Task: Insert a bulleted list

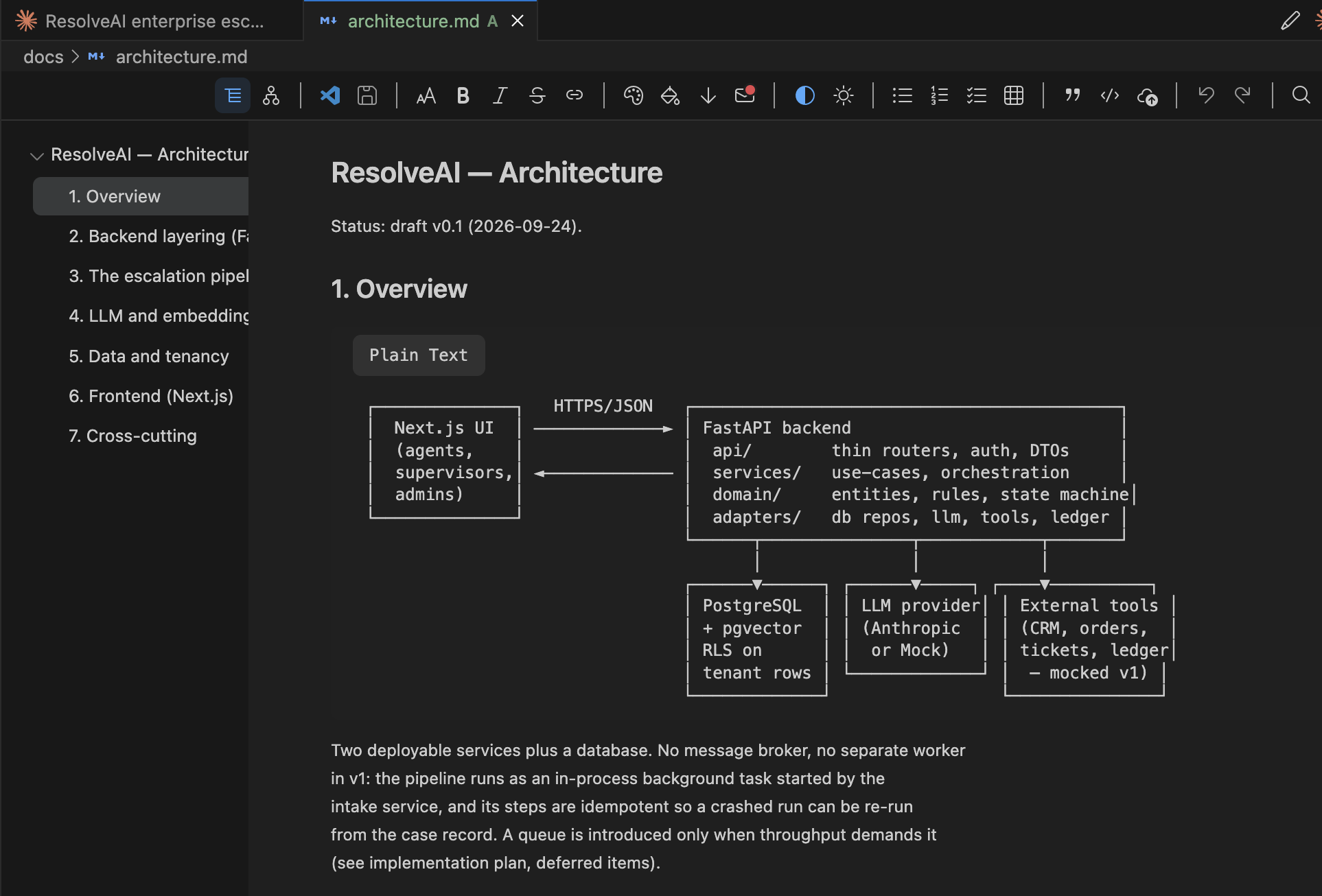Action: 903,95
